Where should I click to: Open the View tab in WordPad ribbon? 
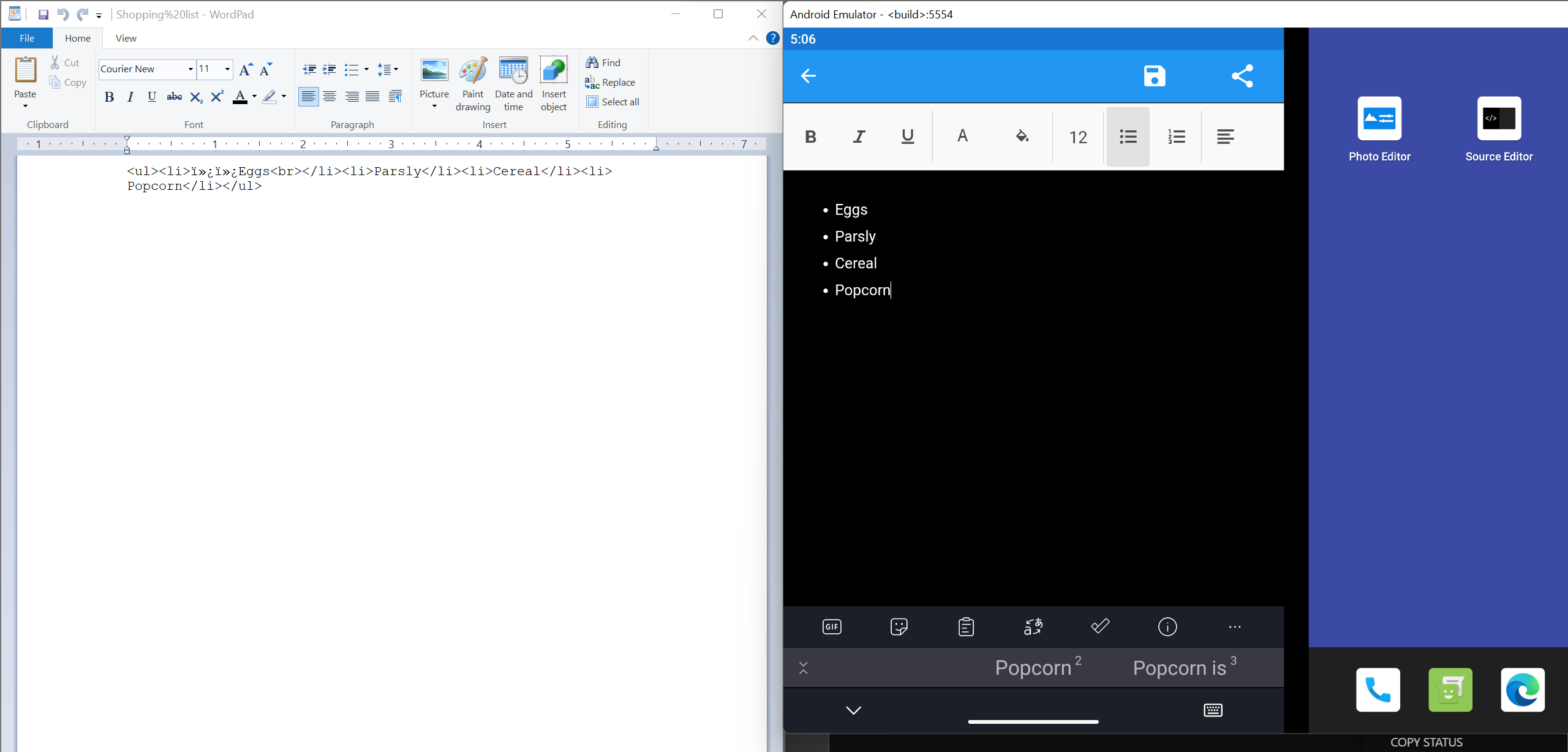[124, 38]
